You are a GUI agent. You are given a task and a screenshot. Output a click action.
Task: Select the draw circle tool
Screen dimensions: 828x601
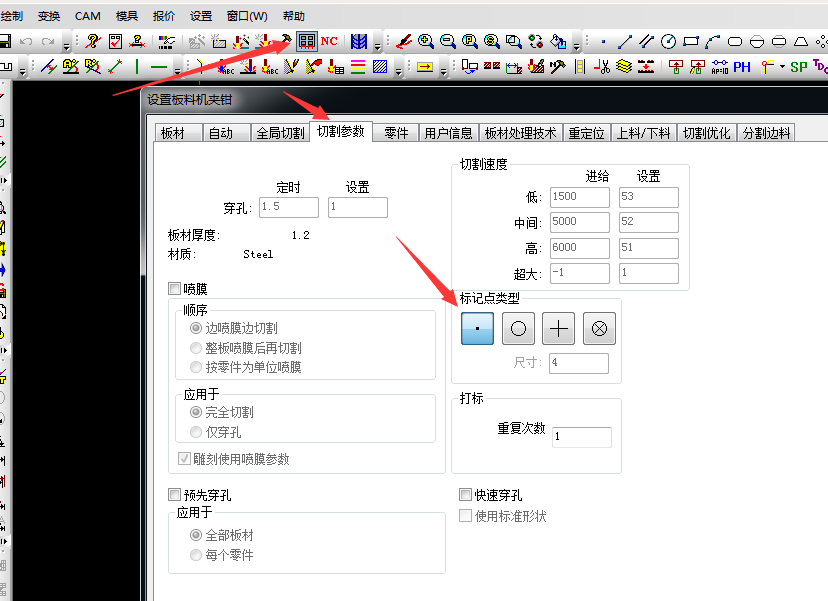click(669, 41)
